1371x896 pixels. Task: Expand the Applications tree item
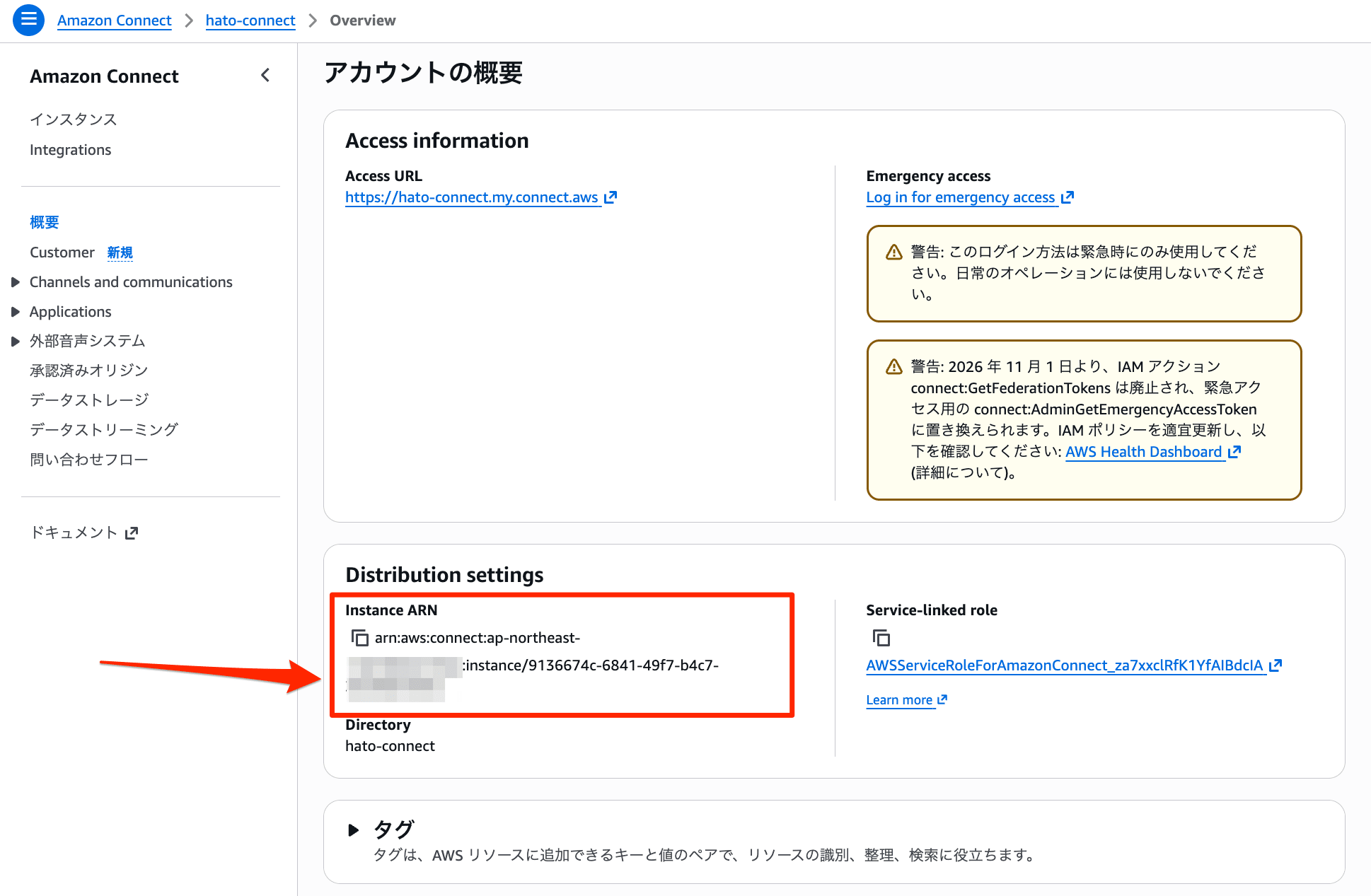click(16, 312)
